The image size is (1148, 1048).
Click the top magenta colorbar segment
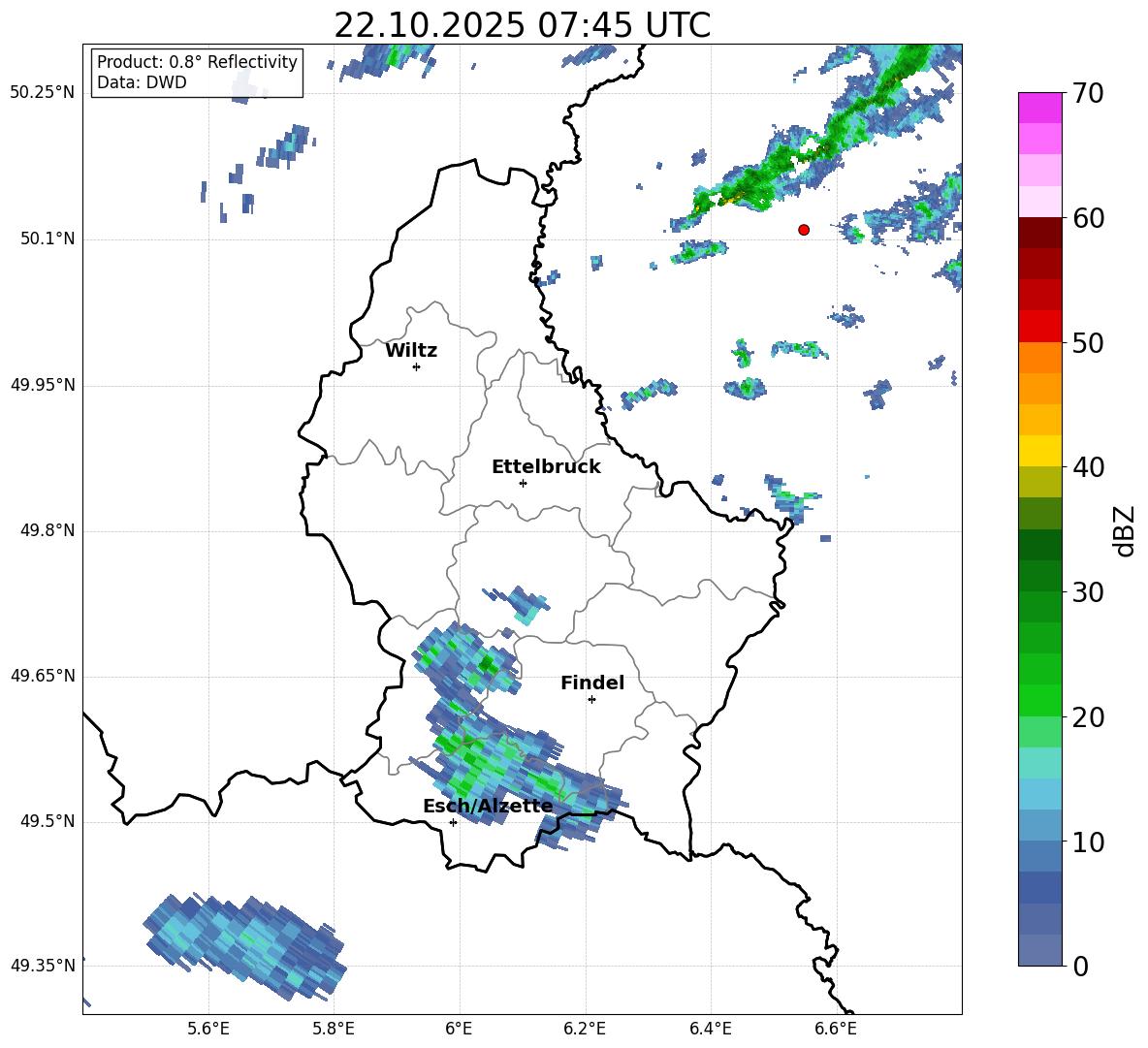tap(1039, 108)
